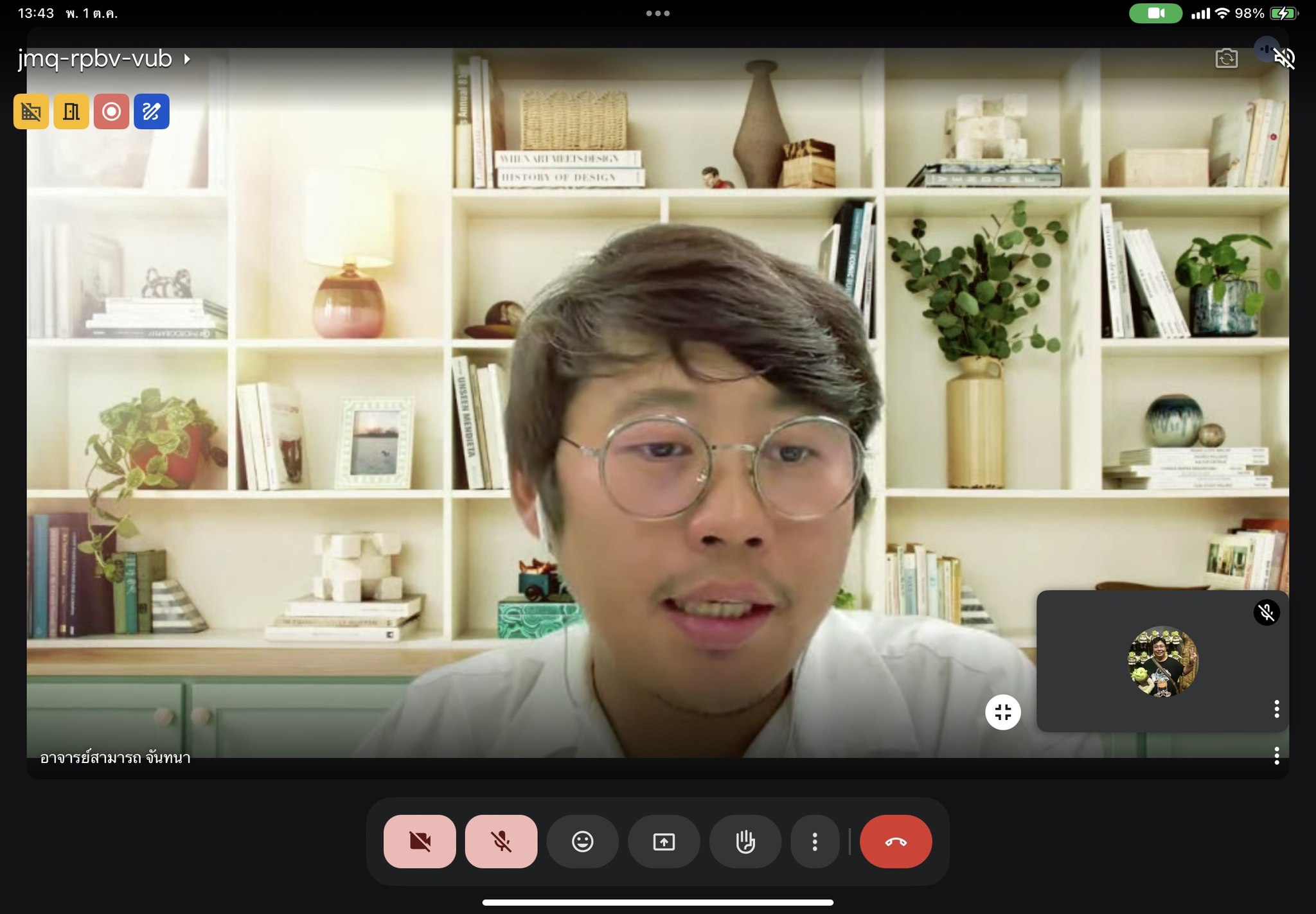Hang up with the red call button
This screenshot has height=914, width=1316.
tap(896, 841)
